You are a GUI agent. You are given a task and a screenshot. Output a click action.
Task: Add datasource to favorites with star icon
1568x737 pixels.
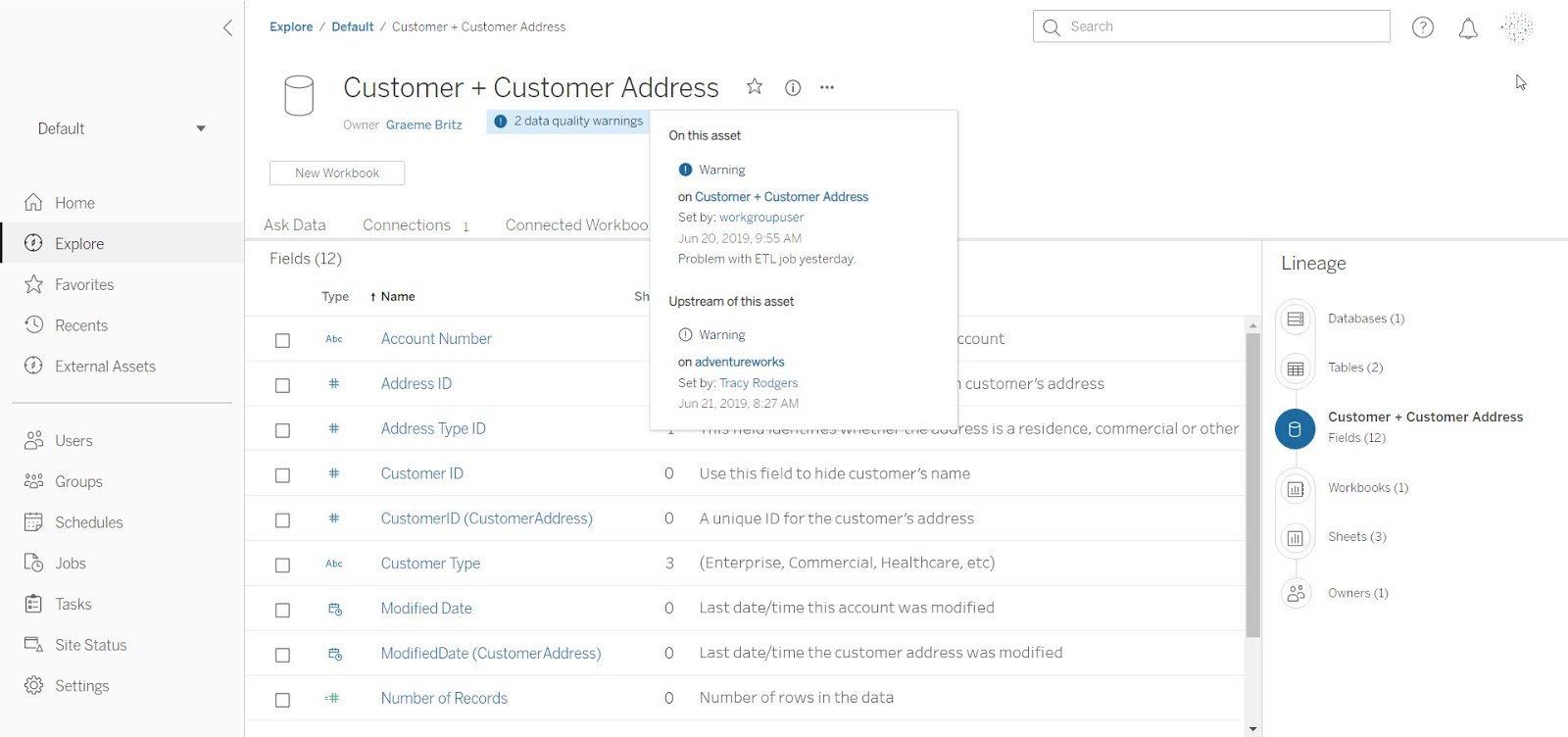click(754, 87)
